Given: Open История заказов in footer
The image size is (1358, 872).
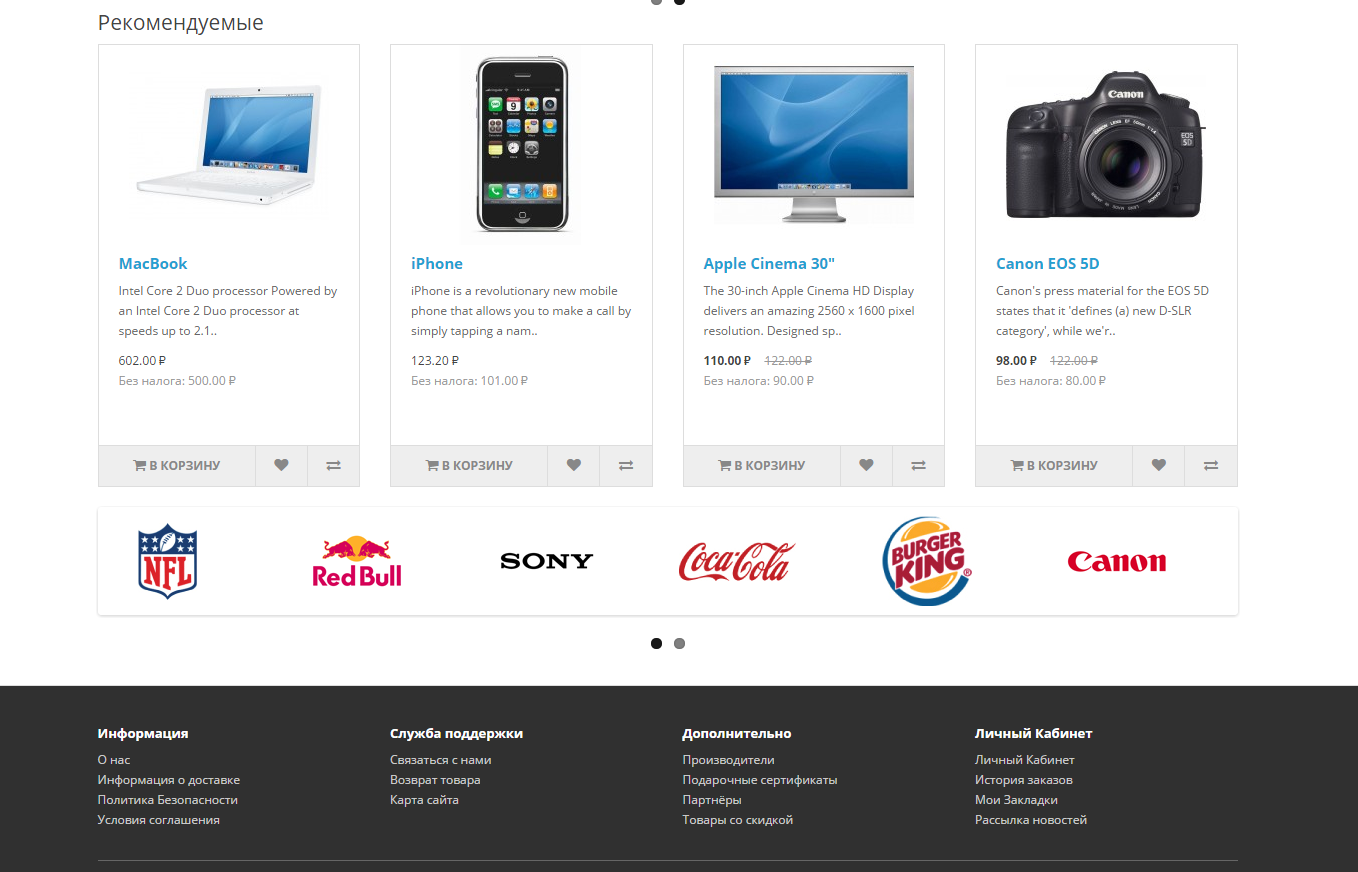Looking at the screenshot, I should click(x=1024, y=780).
